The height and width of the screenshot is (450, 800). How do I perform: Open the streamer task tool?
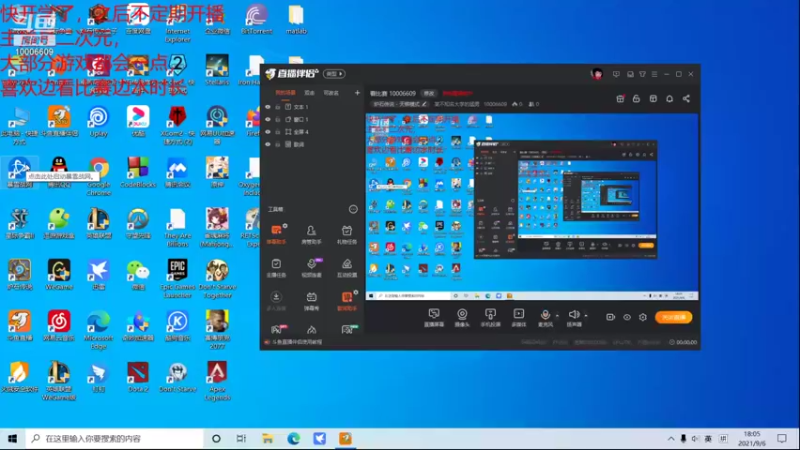(x=277, y=268)
